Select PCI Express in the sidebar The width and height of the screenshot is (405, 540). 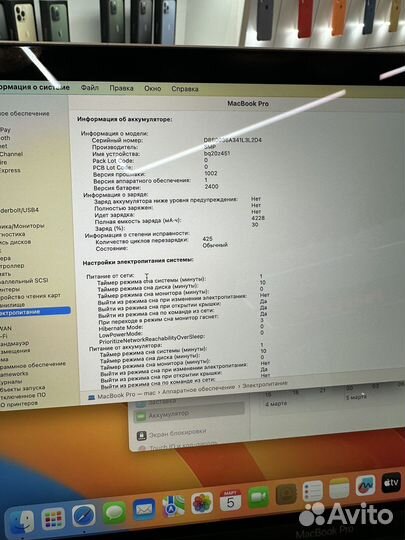click(x=10, y=170)
